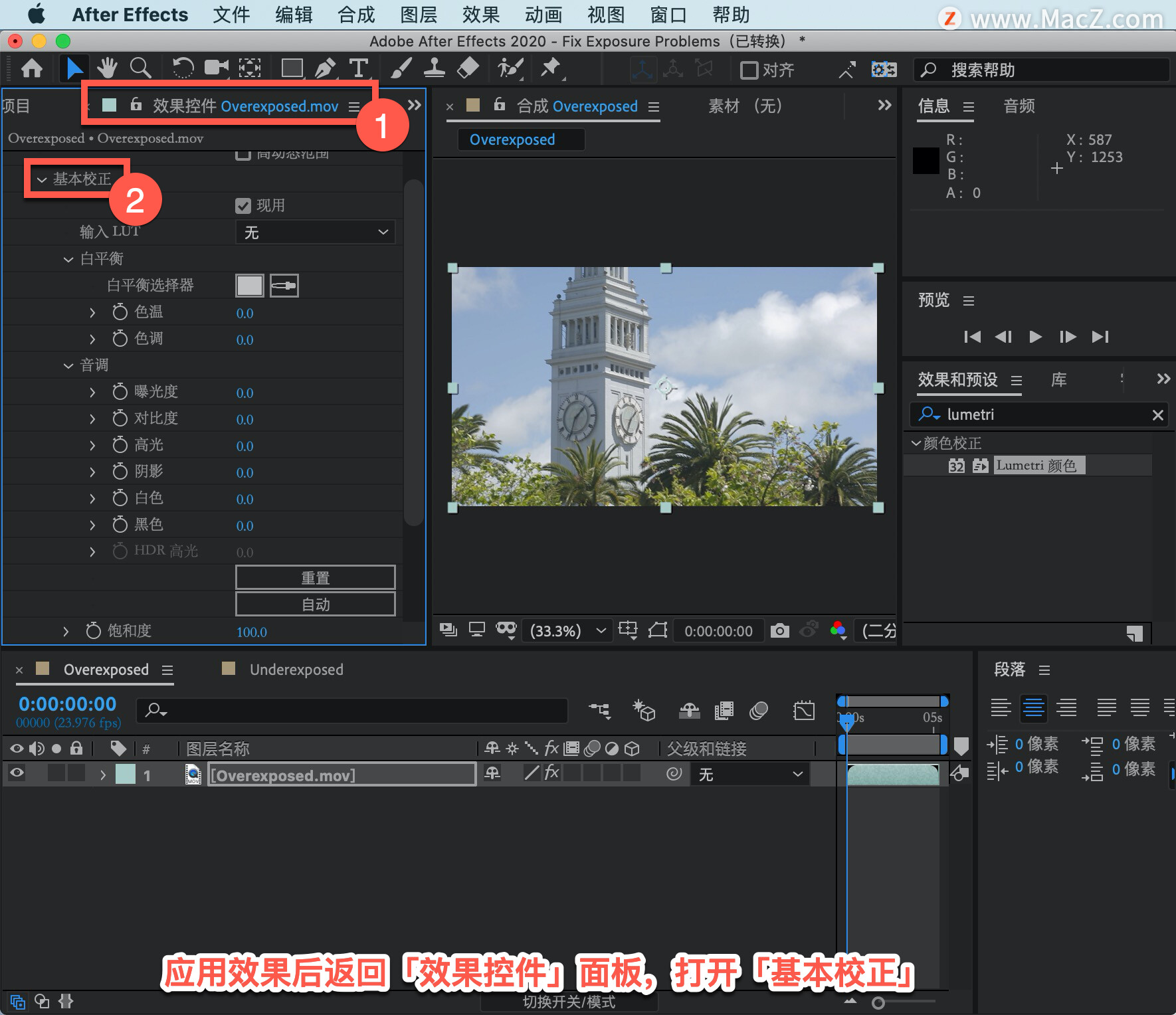Toggle frame blending in the timeline header

724,711
